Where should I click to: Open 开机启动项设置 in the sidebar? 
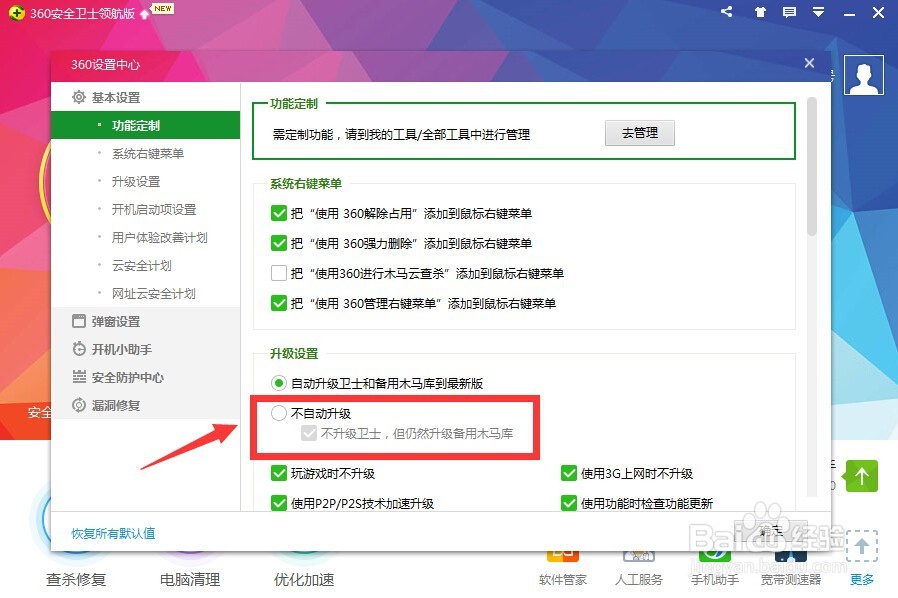coord(154,210)
